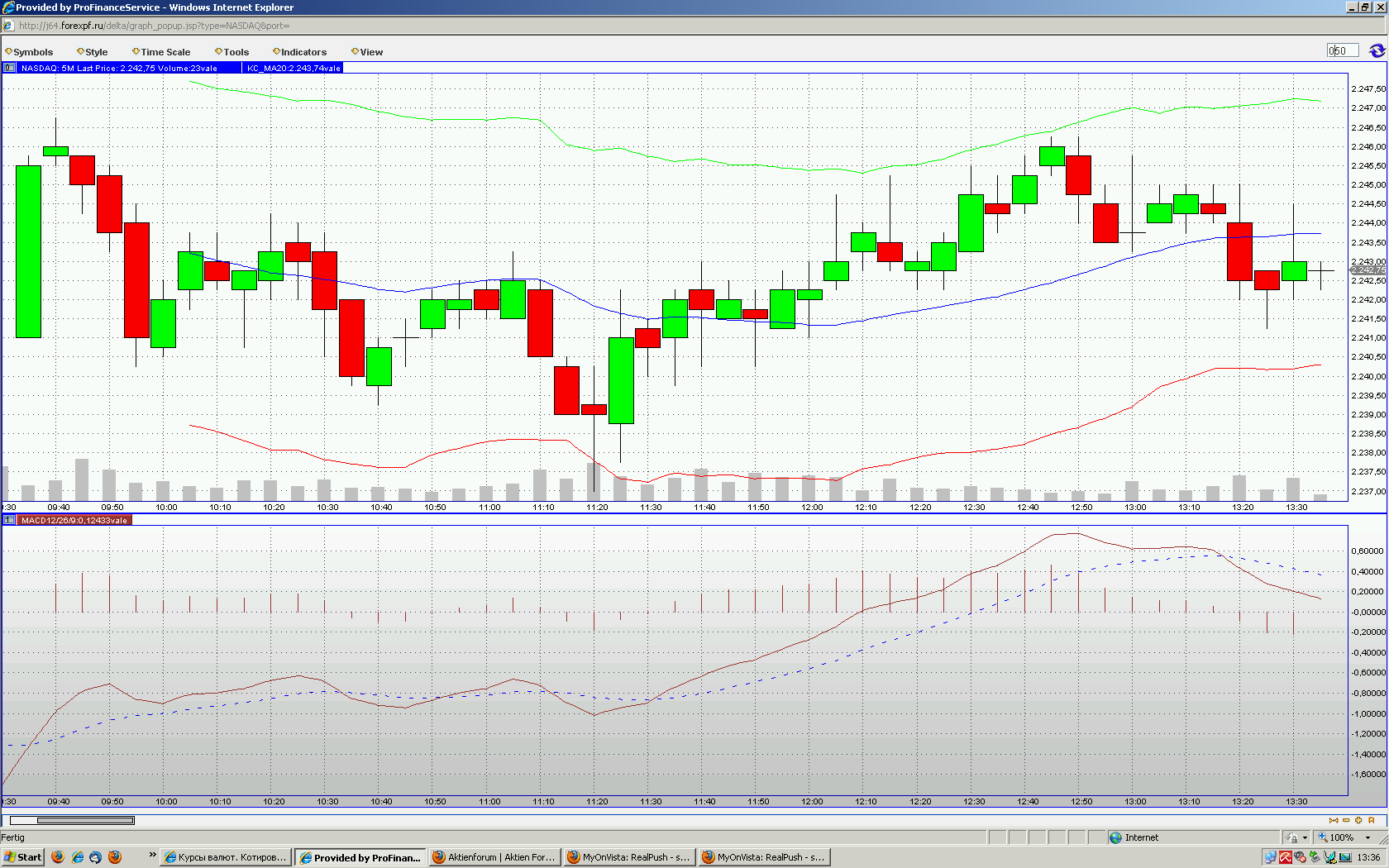
Task: Click the red antivirus tray icon
Action: pyautogui.click(x=1285, y=857)
